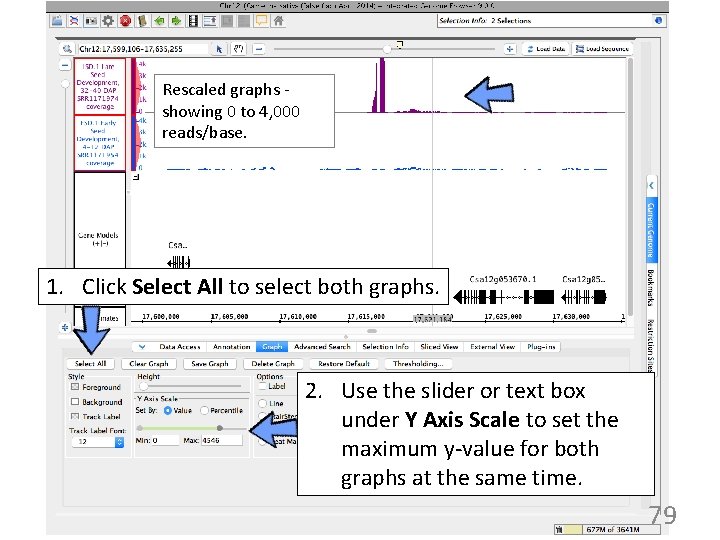Click the Restore Default button
The width and height of the screenshot is (720, 540).
coord(344,364)
